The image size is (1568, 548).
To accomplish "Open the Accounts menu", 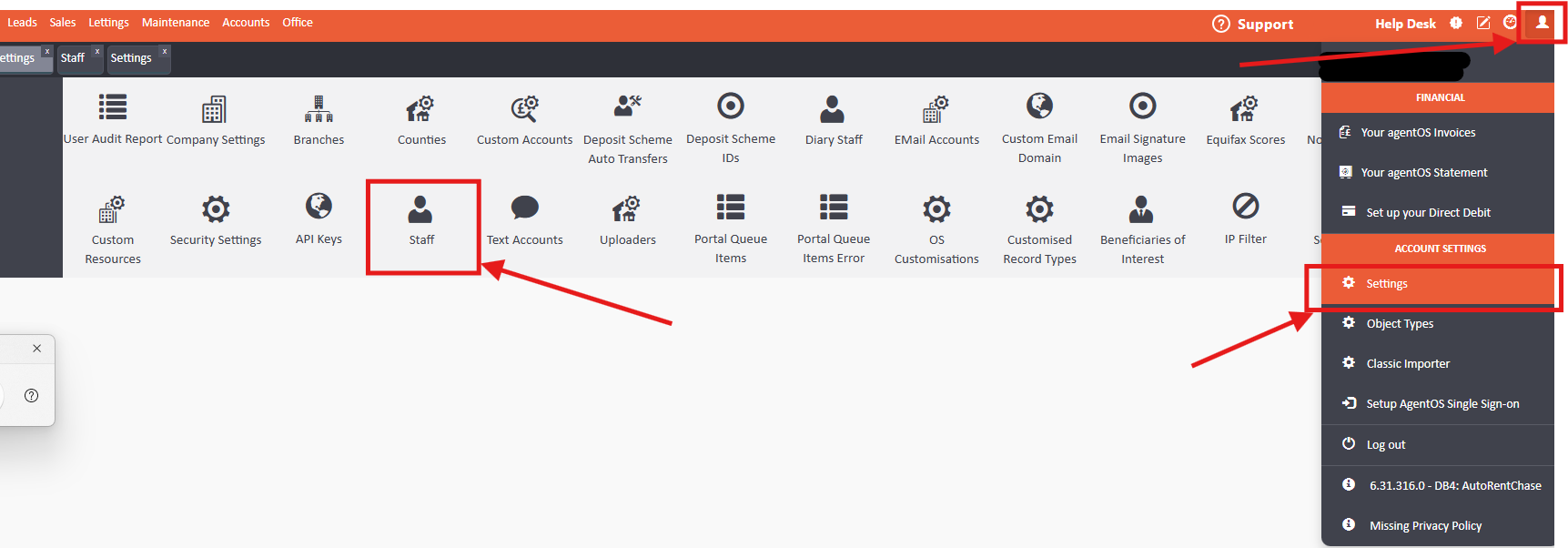I will (246, 22).
